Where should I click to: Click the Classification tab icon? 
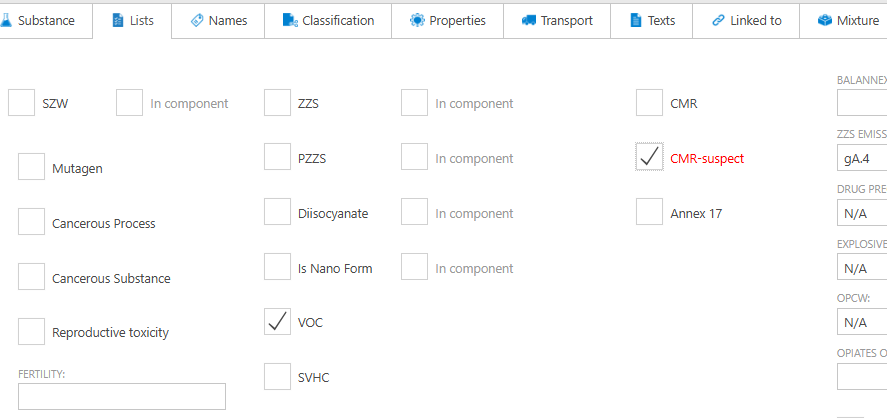point(290,20)
